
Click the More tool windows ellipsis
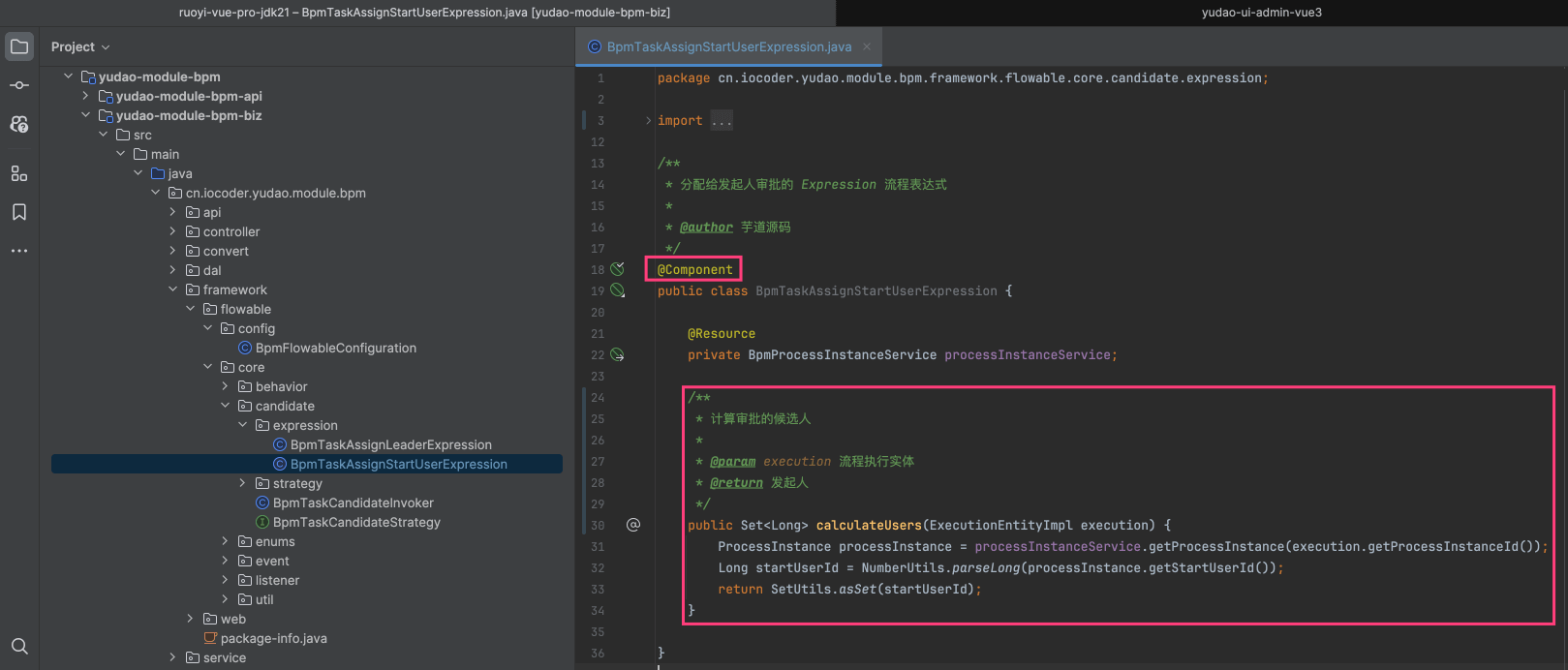click(x=19, y=251)
